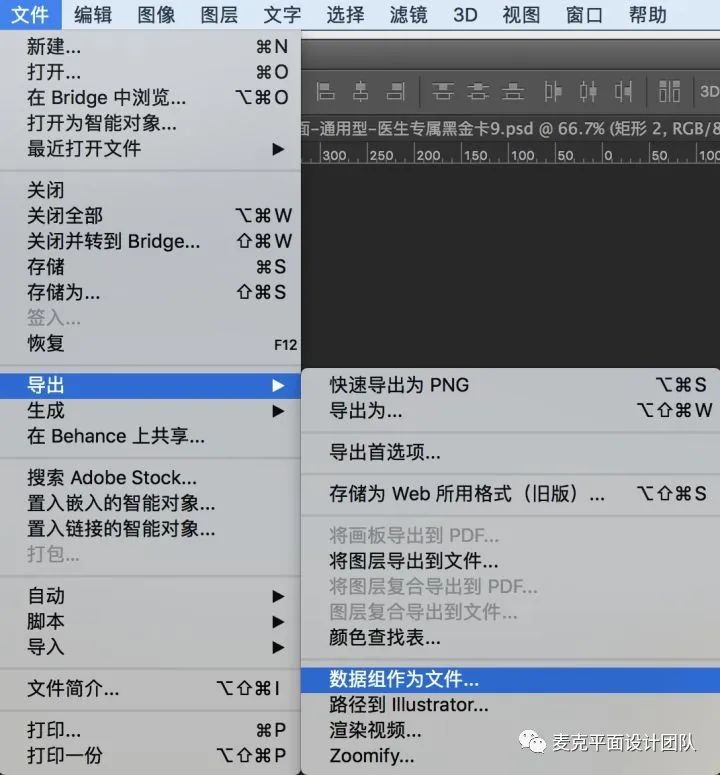Select 搜索 Adobe Stock...

150,478
